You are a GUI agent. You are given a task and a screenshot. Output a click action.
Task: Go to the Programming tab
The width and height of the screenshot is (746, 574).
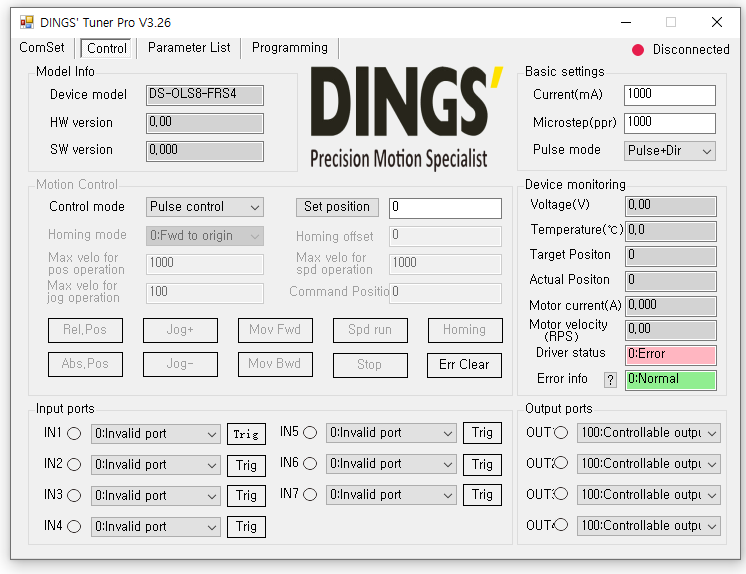pyautogui.click(x=290, y=48)
